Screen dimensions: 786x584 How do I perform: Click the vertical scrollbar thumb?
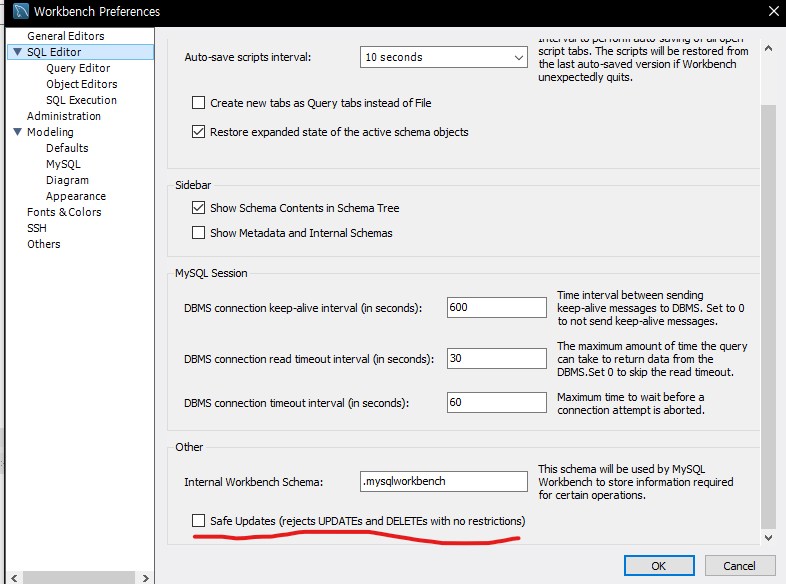coord(768,317)
